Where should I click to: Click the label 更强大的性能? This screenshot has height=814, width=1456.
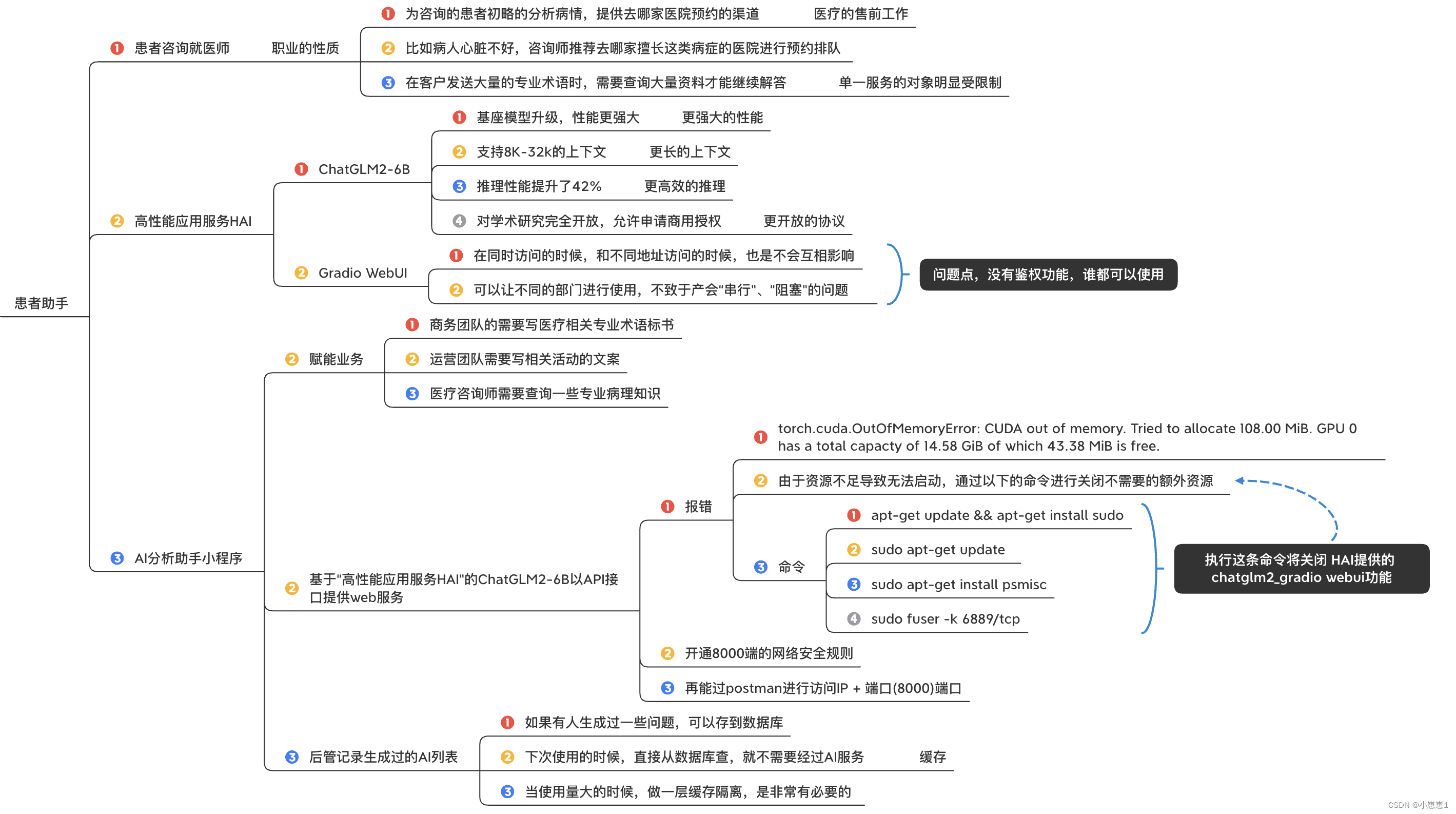[x=722, y=118]
